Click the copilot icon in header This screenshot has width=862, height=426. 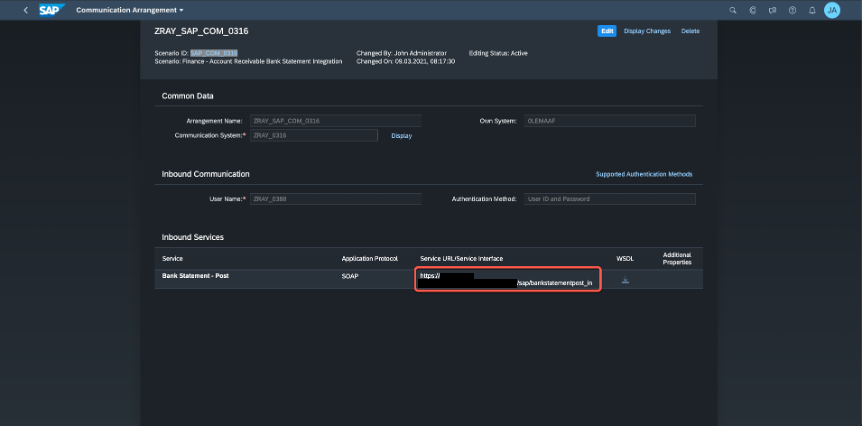(752, 10)
